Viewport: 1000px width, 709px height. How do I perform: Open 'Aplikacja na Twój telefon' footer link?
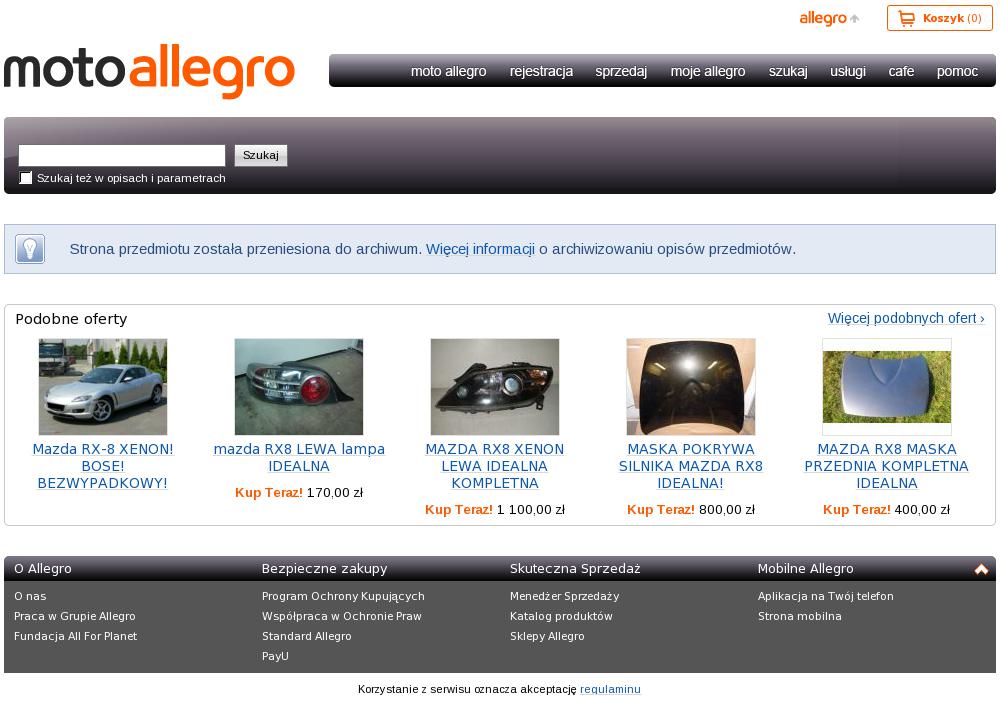[826, 596]
